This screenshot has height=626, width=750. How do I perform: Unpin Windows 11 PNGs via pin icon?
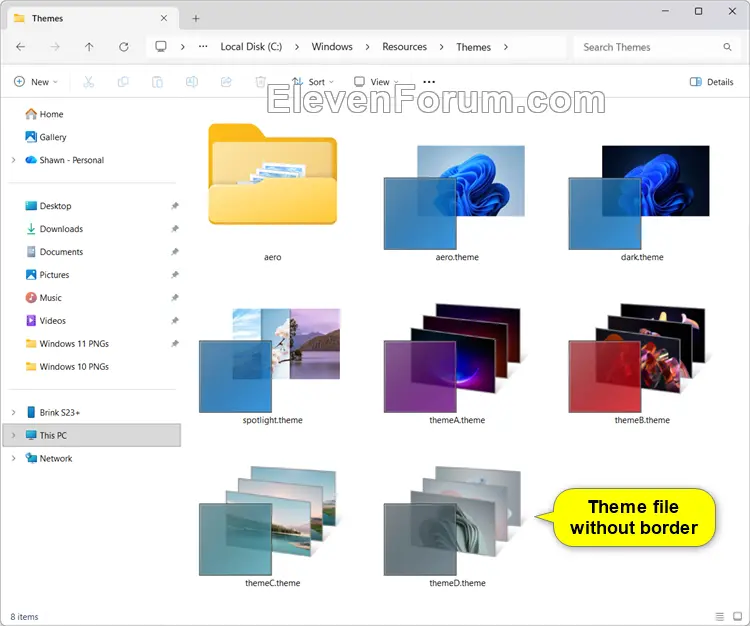tap(175, 343)
